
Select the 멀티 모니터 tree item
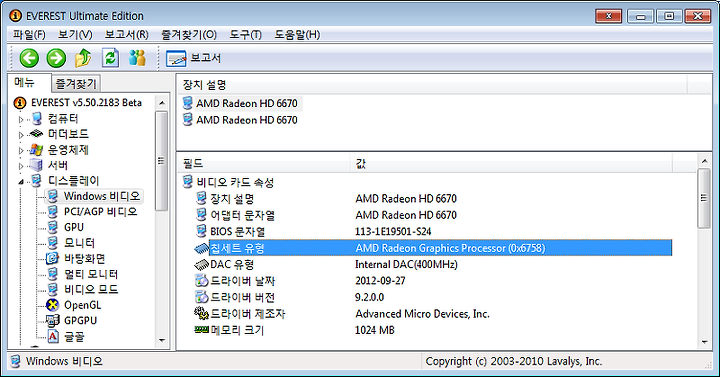91,274
